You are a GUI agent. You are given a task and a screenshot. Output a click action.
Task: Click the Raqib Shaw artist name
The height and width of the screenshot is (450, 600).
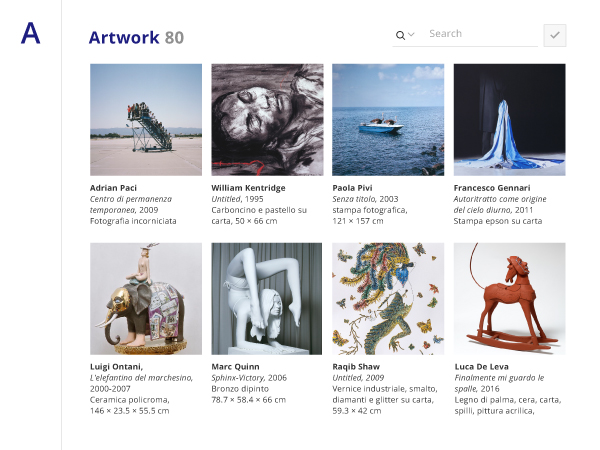(x=356, y=367)
